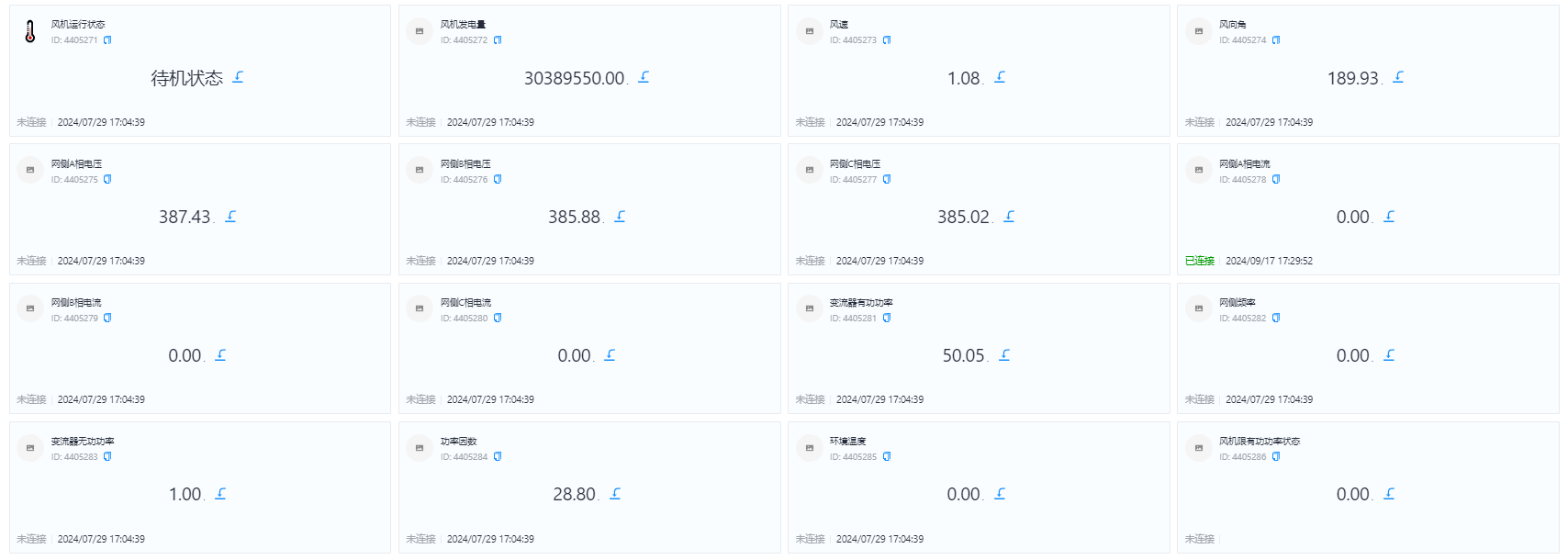
Task: Click the image placeholder icon of 网侧A相电压
Action: coord(30,170)
